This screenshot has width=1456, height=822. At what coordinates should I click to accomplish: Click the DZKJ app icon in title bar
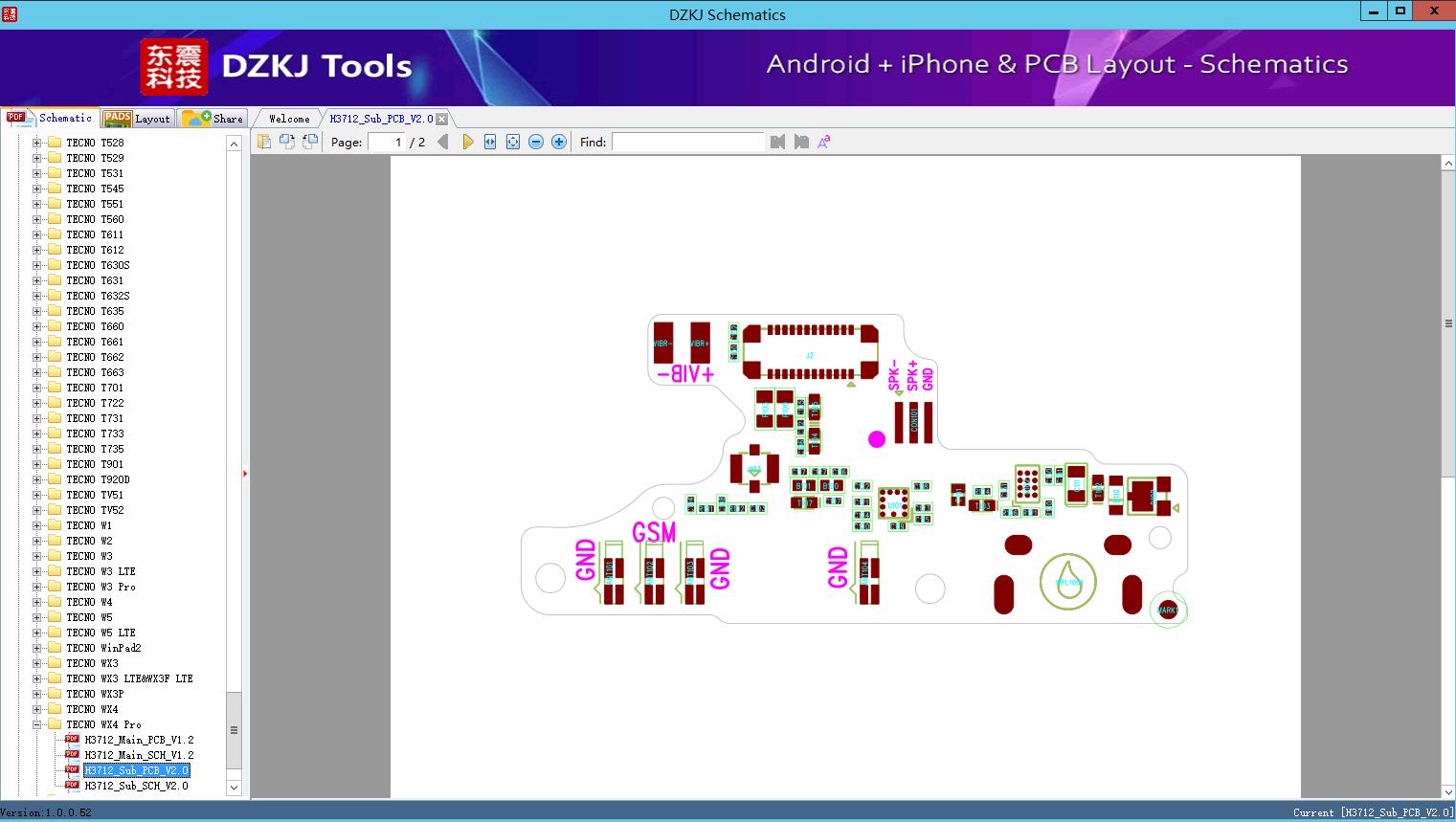(10, 14)
